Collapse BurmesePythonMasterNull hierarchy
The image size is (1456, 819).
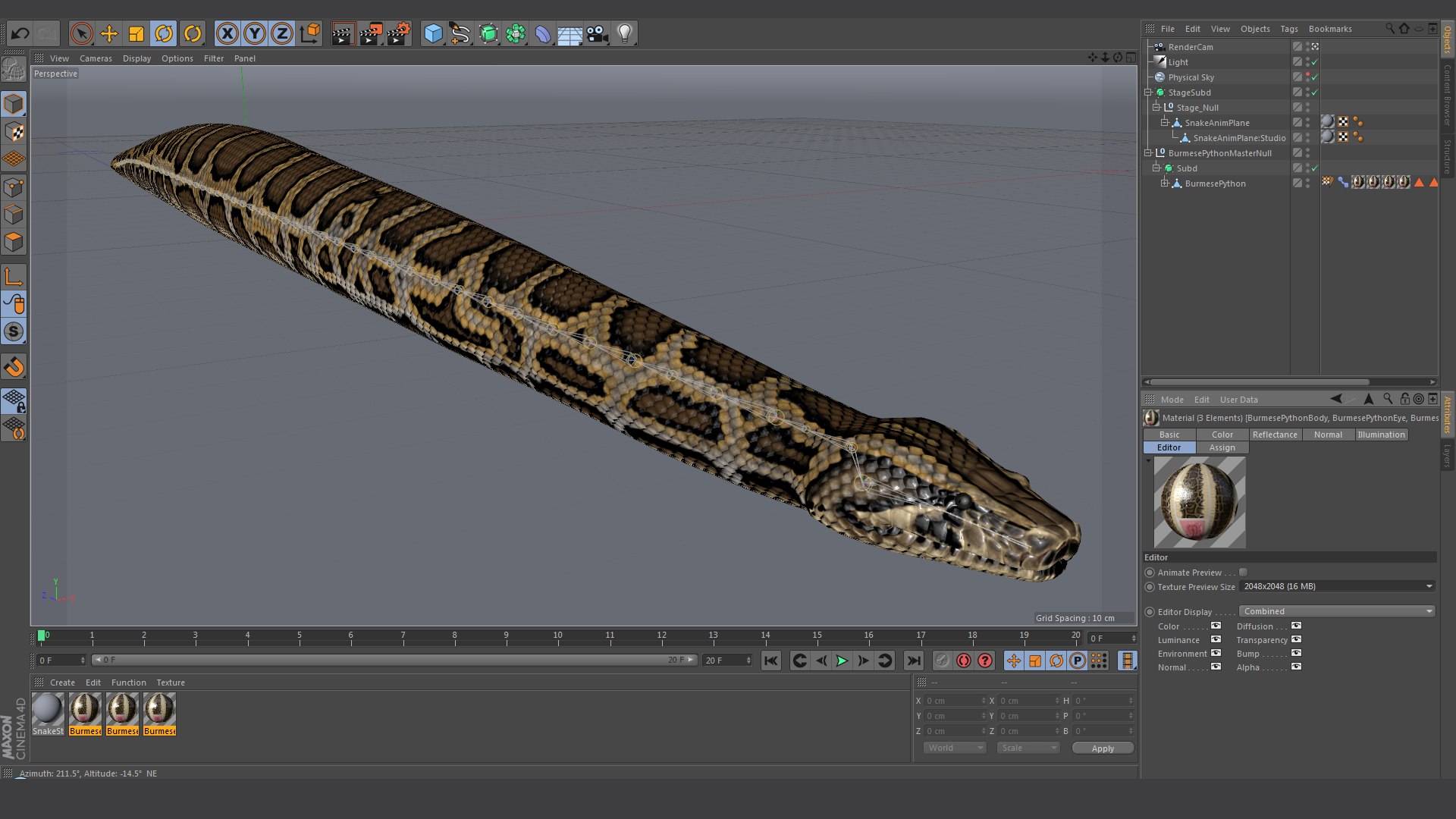point(1148,152)
